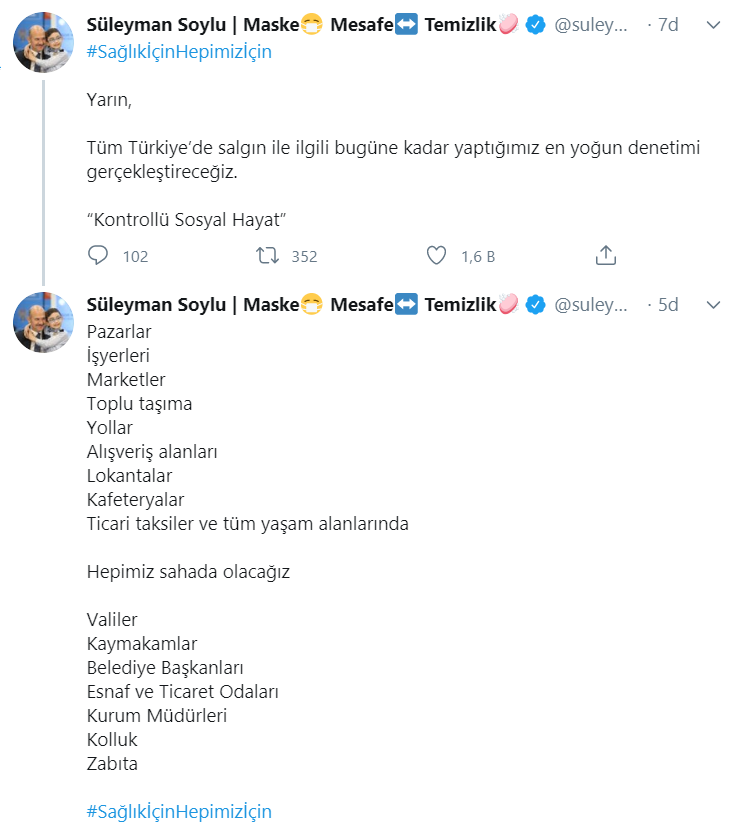Open the second tweet's more-options chevron

pyautogui.click(x=713, y=304)
